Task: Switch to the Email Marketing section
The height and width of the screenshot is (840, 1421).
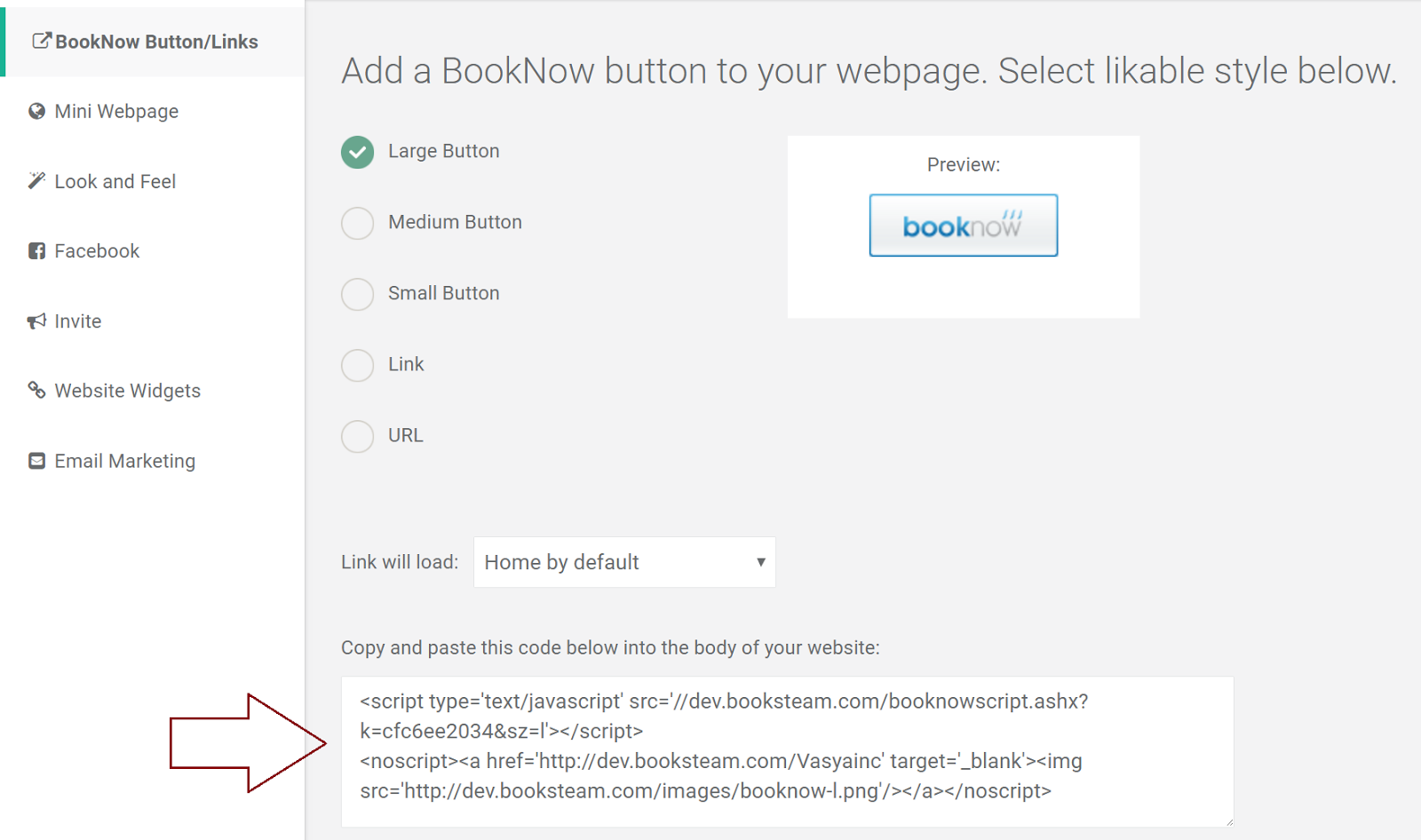Action: pyautogui.click(x=124, y=460)
